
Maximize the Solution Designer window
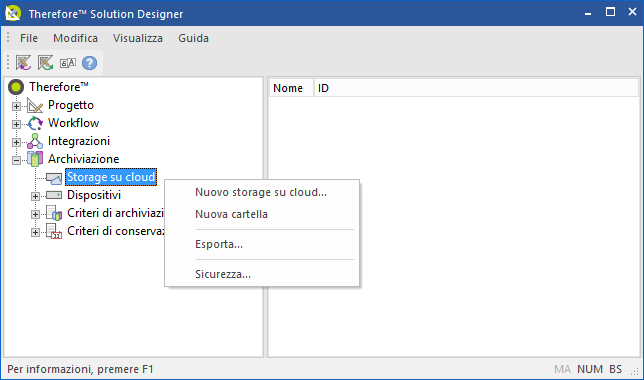pos(610,12)
